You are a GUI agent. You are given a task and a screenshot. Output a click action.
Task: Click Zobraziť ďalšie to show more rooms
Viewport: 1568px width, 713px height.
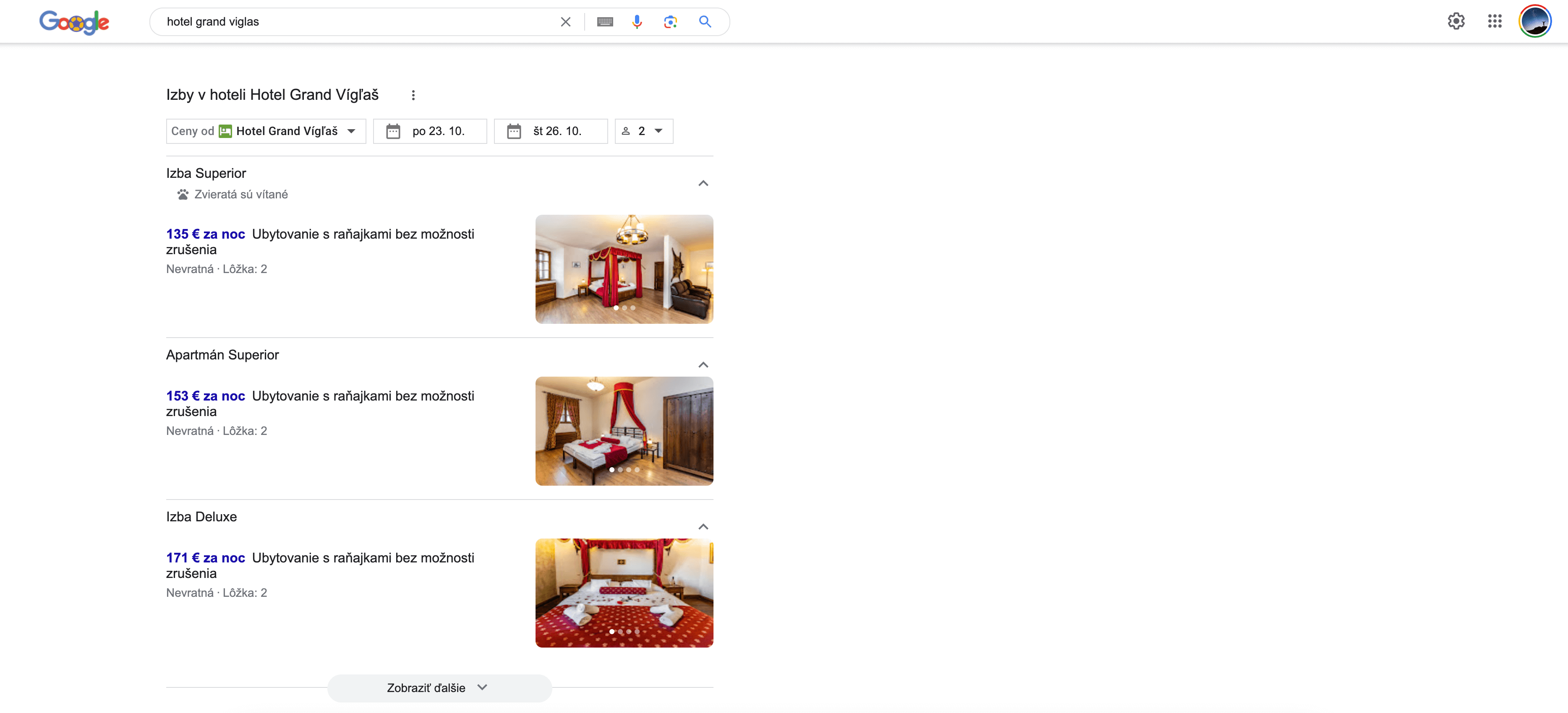click(x=439, y=688)
